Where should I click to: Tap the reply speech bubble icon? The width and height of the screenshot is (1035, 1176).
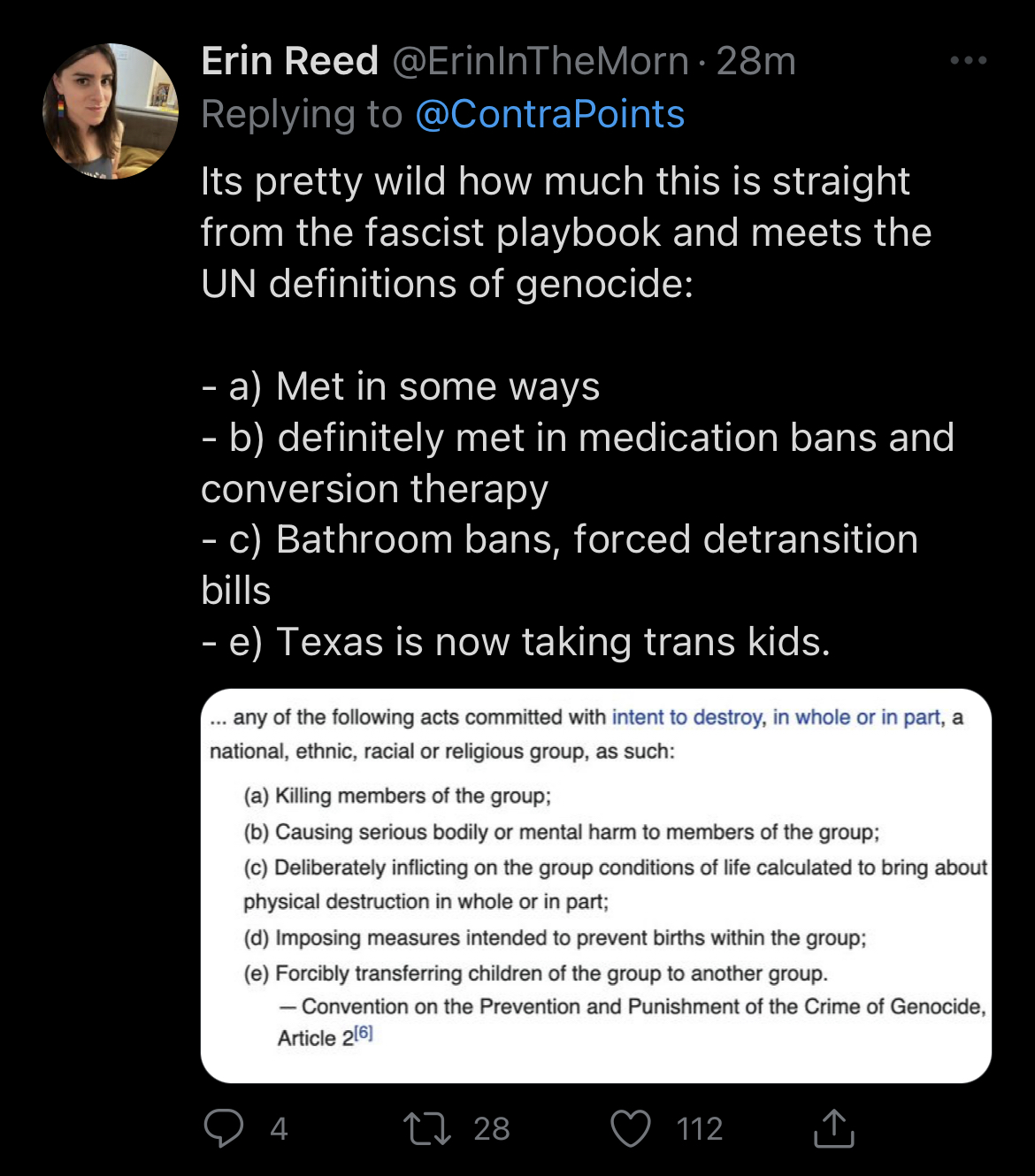[x=224, y=1128]
